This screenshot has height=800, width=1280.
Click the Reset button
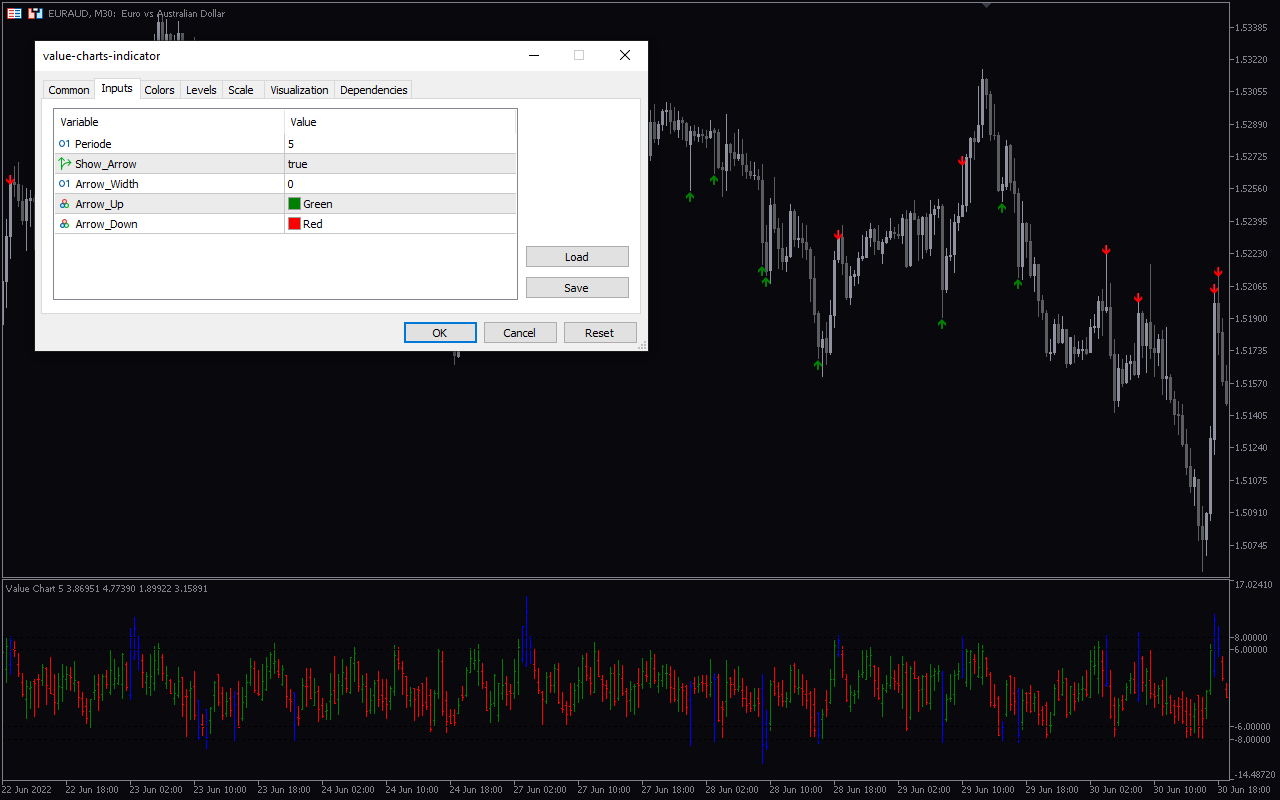point(600,333)
